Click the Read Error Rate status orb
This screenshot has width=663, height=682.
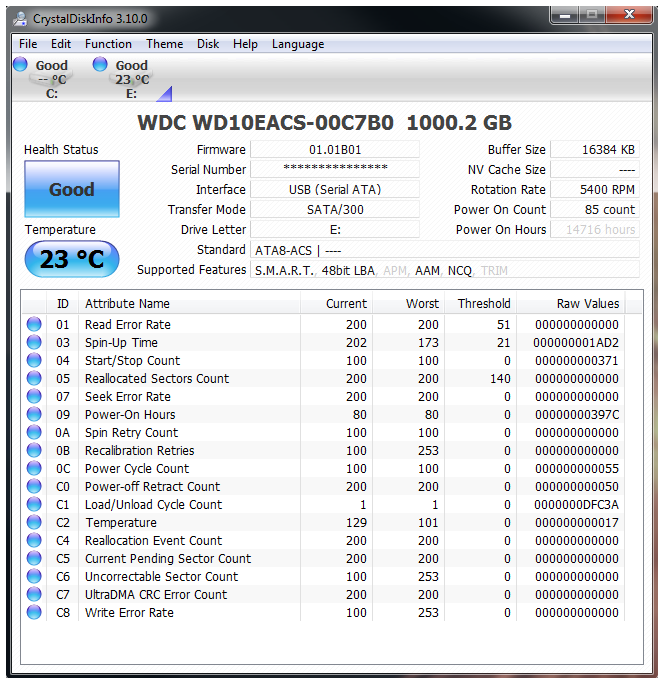point(34,325)
